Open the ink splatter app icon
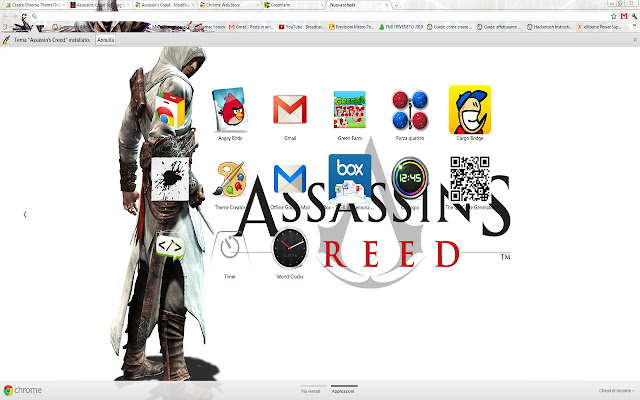 click(170, 179)
